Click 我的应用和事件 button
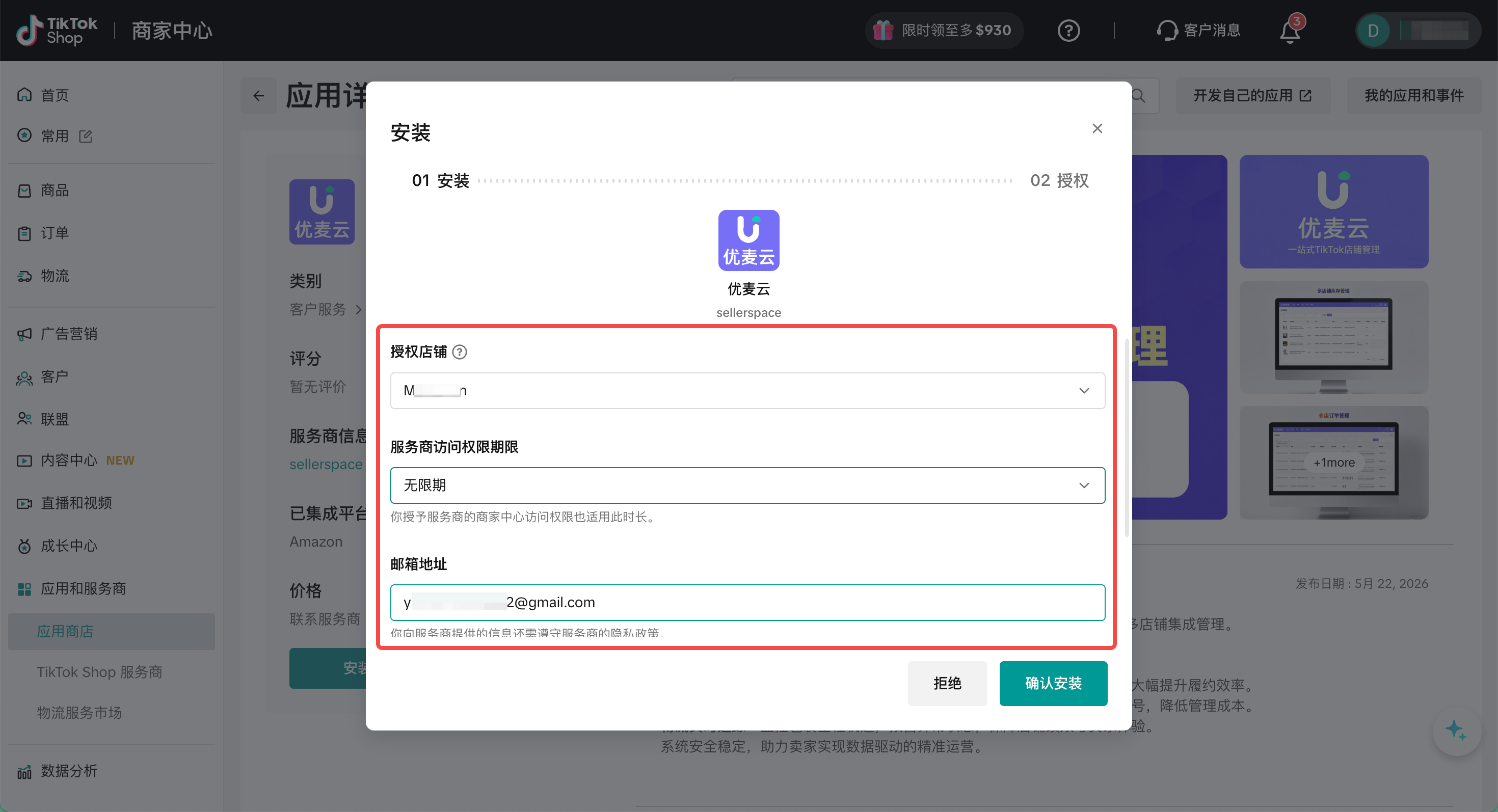The image size is (1498, 812). click(x=1414, y=95)
